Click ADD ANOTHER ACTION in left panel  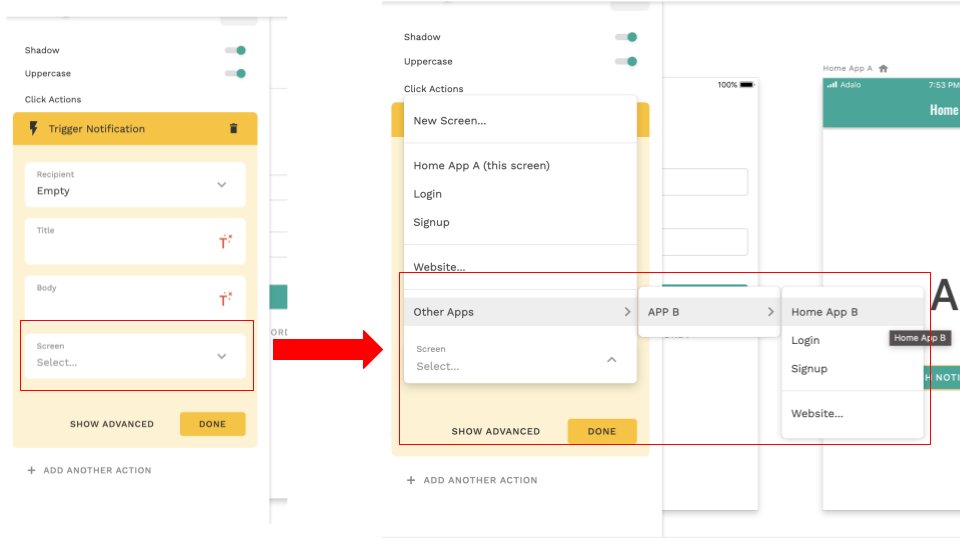tap(97, 470)
